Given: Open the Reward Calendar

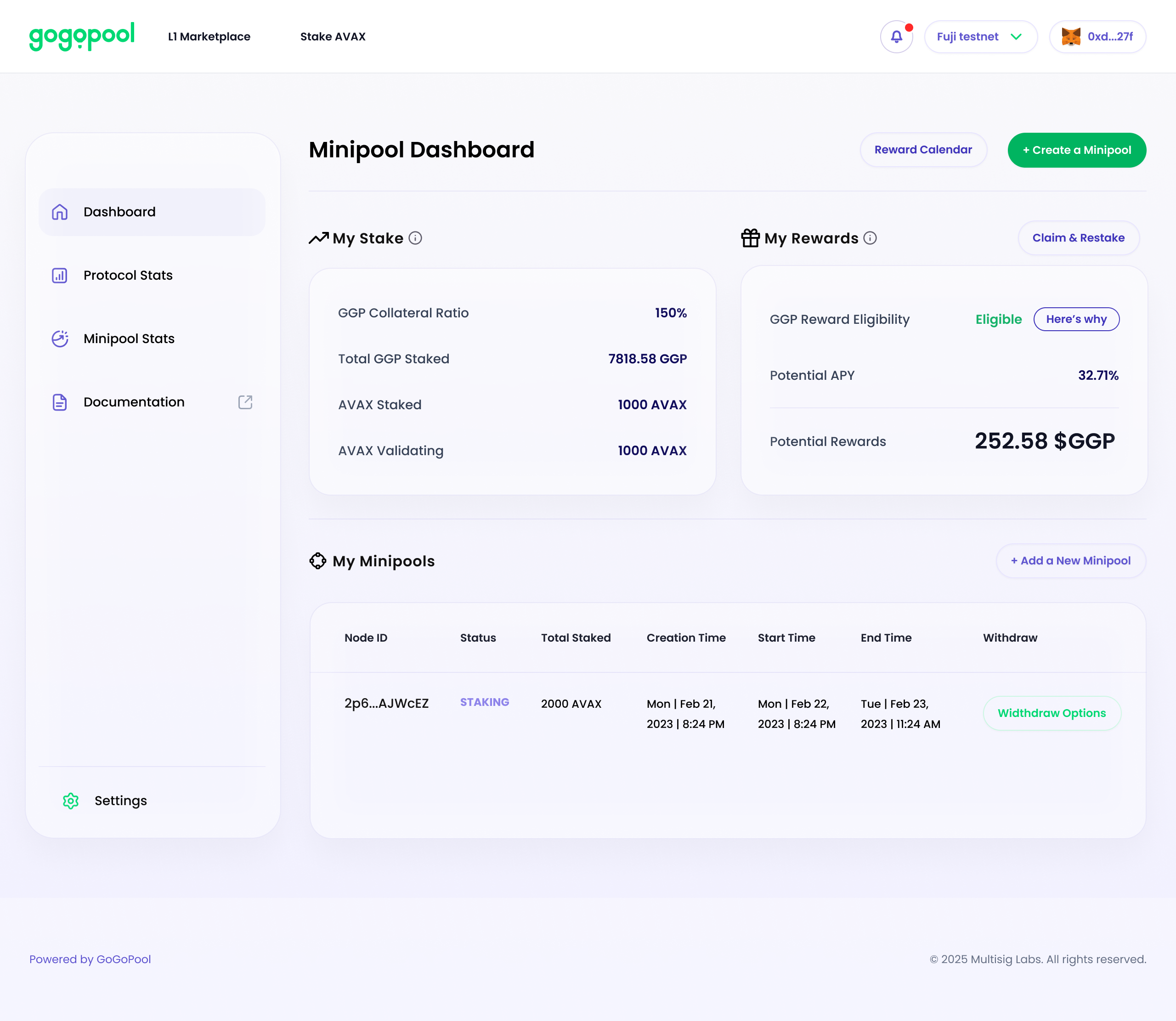Looking at the screenshot, I should coord(923,150).
